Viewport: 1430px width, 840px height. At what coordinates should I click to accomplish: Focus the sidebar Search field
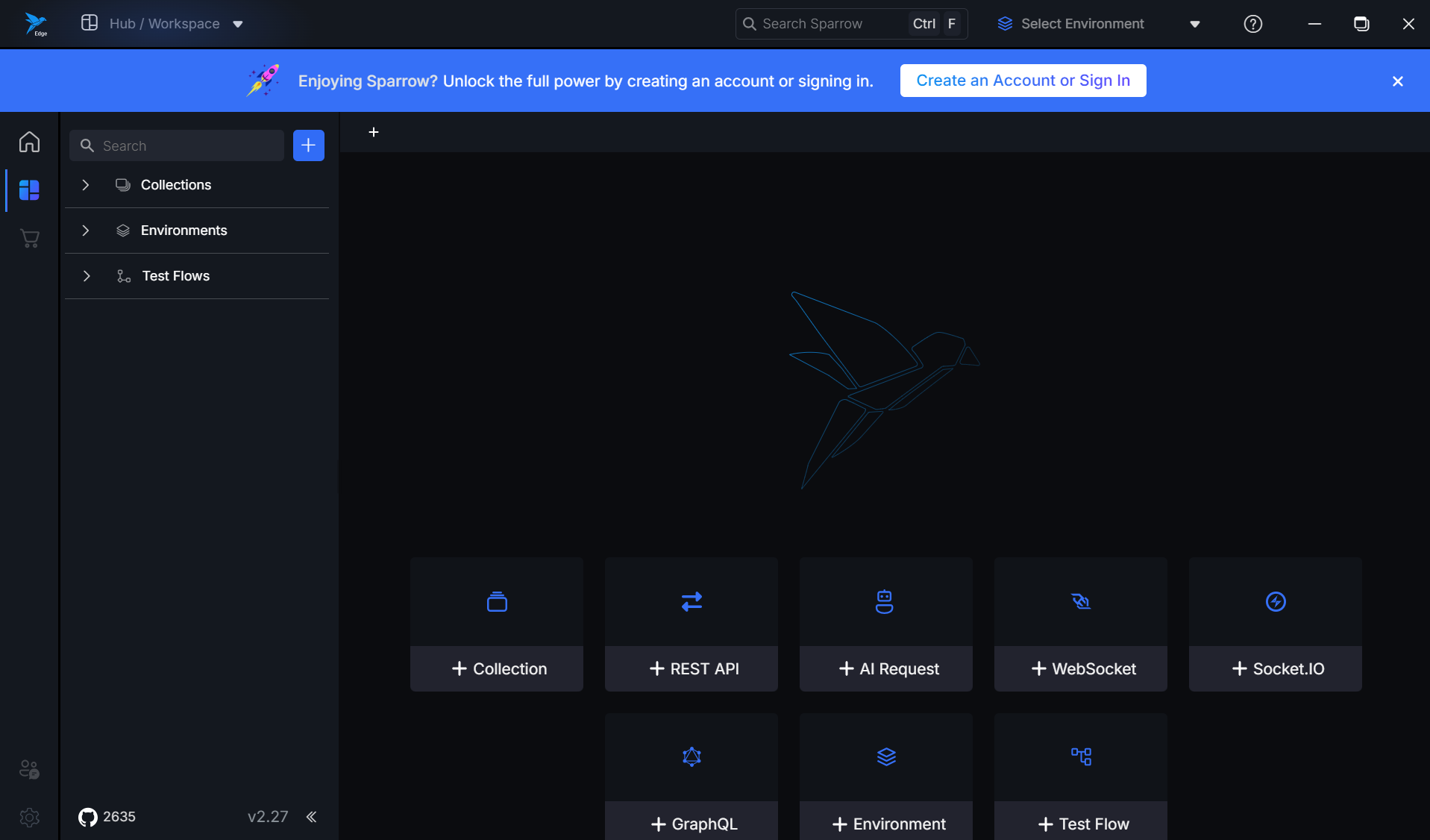(x=177, y=145)
